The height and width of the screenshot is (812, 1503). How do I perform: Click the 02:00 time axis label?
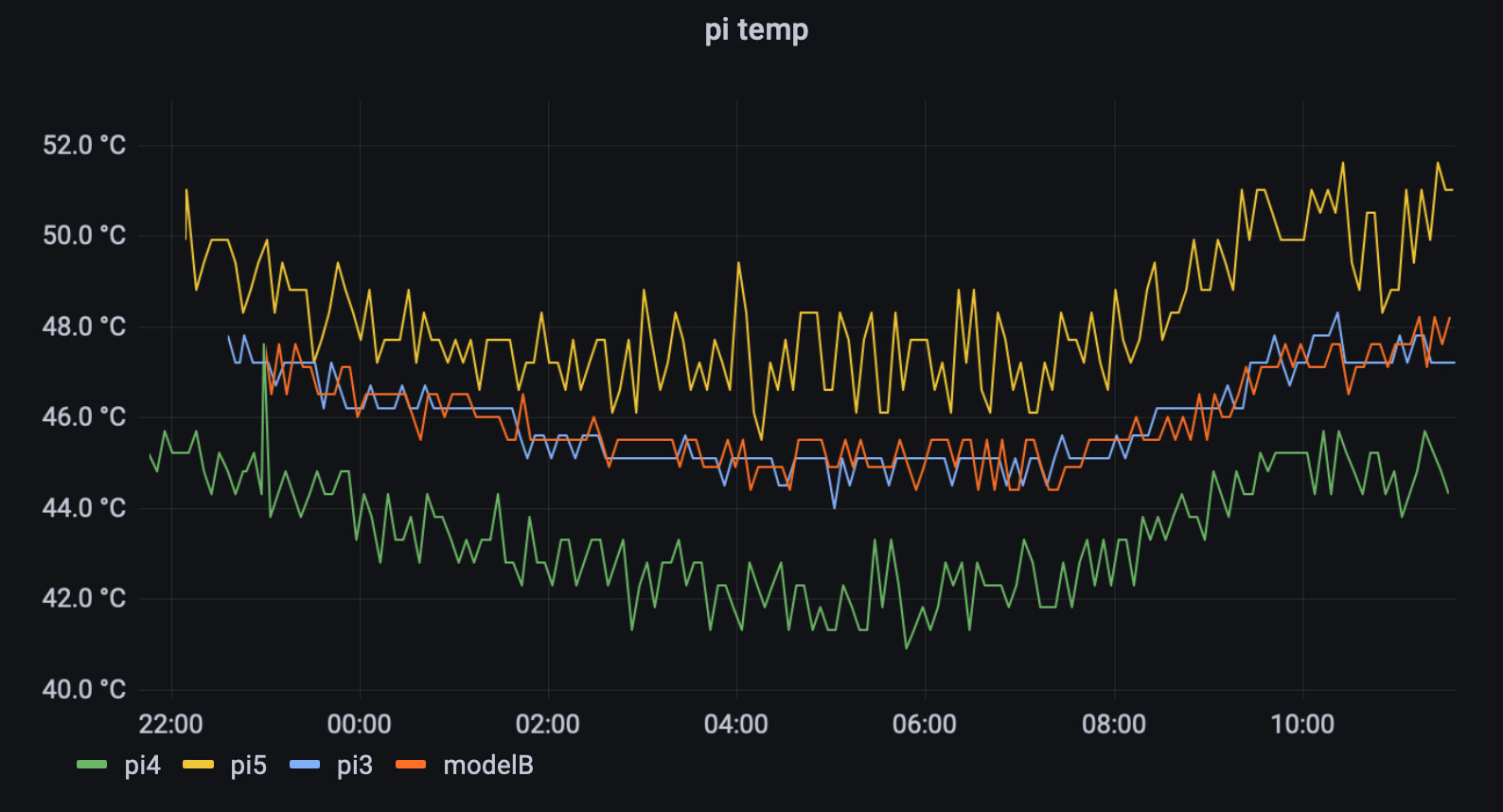coord(548,724)
